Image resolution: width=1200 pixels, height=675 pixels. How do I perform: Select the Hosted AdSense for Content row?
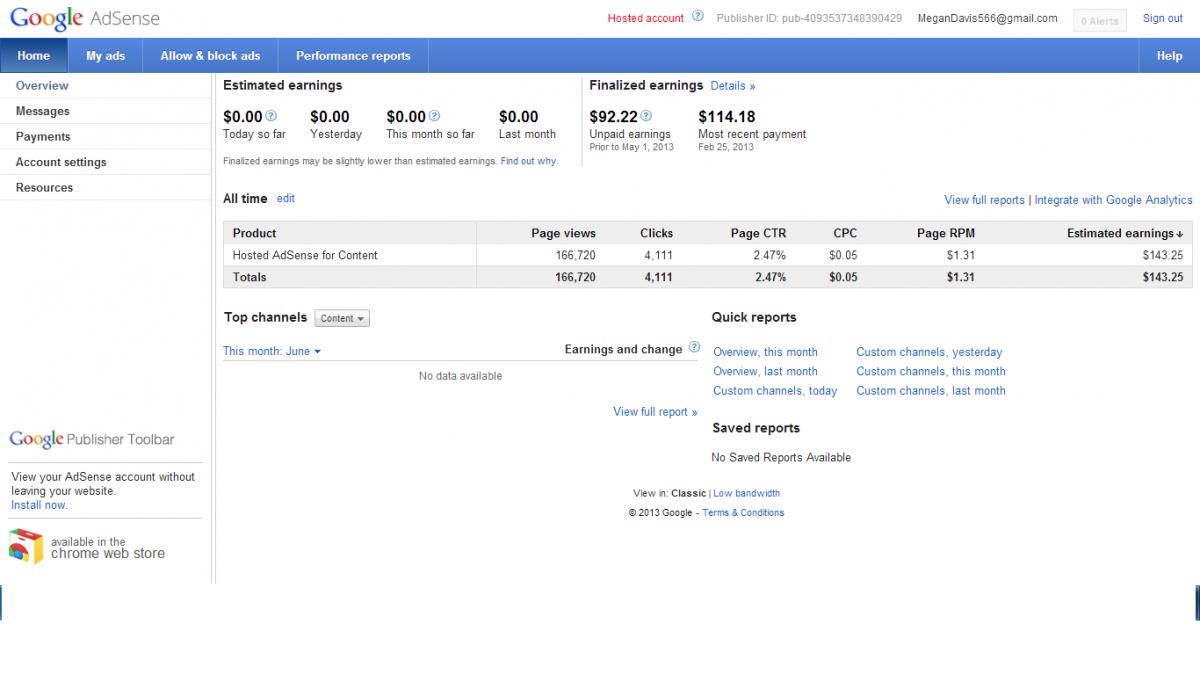pos(708,255)
